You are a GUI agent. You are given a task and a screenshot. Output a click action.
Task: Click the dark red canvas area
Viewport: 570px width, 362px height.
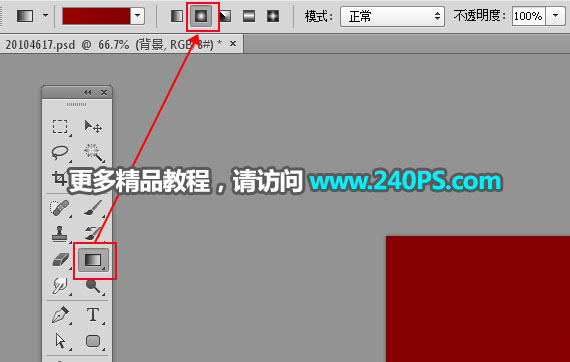pyautogui.click(x=478, y=299)
